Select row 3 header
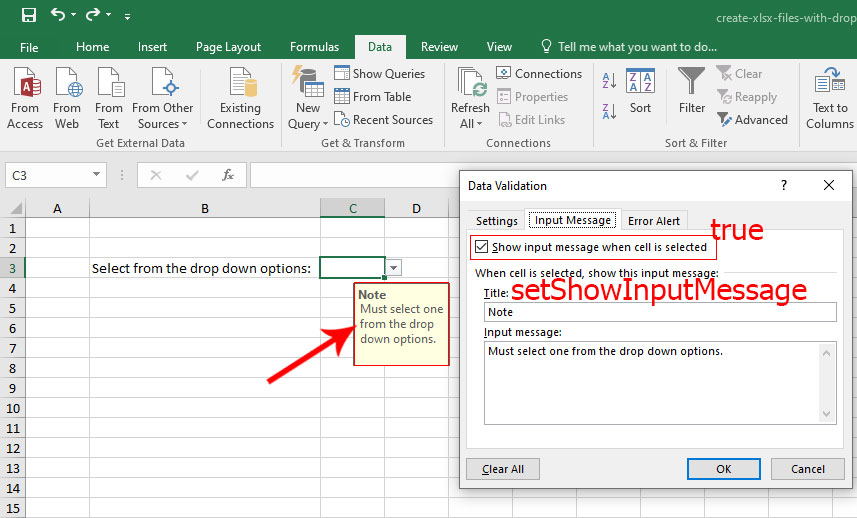Screen dimensions: 857x518 coord(13,268)
